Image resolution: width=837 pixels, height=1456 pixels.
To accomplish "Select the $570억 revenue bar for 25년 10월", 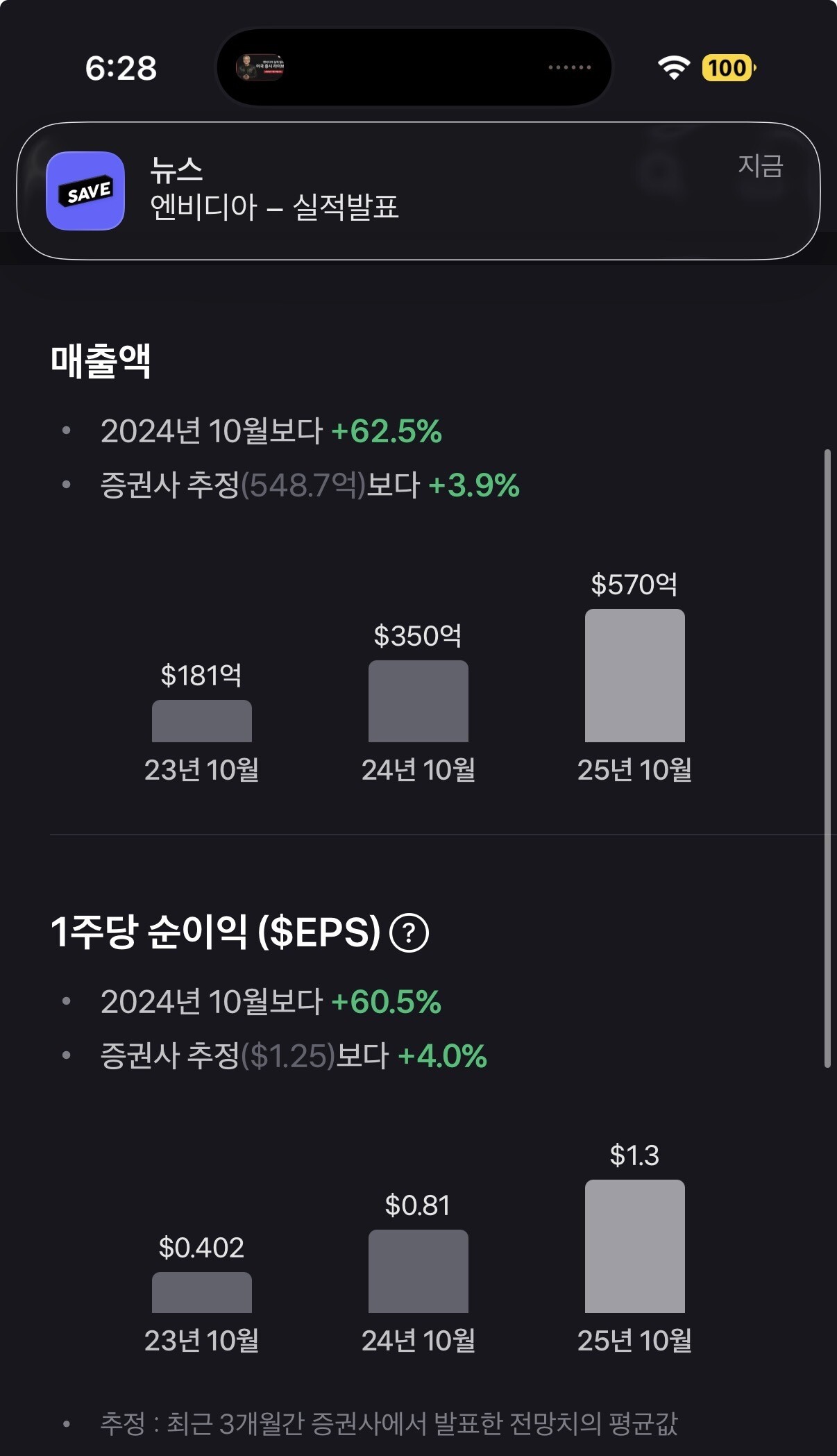I will (634, 676).
